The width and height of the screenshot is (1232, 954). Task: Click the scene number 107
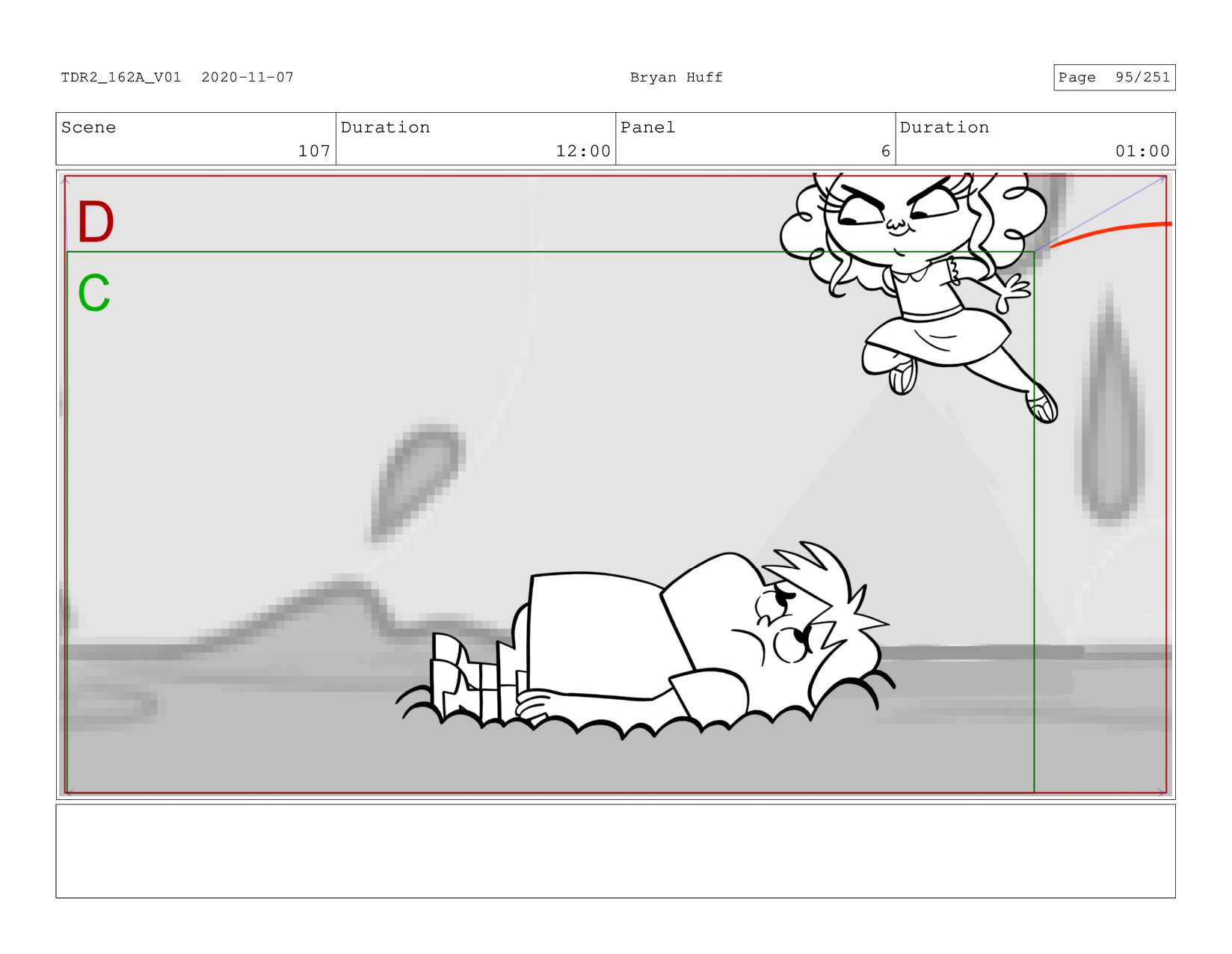click(x=314, y=151)
